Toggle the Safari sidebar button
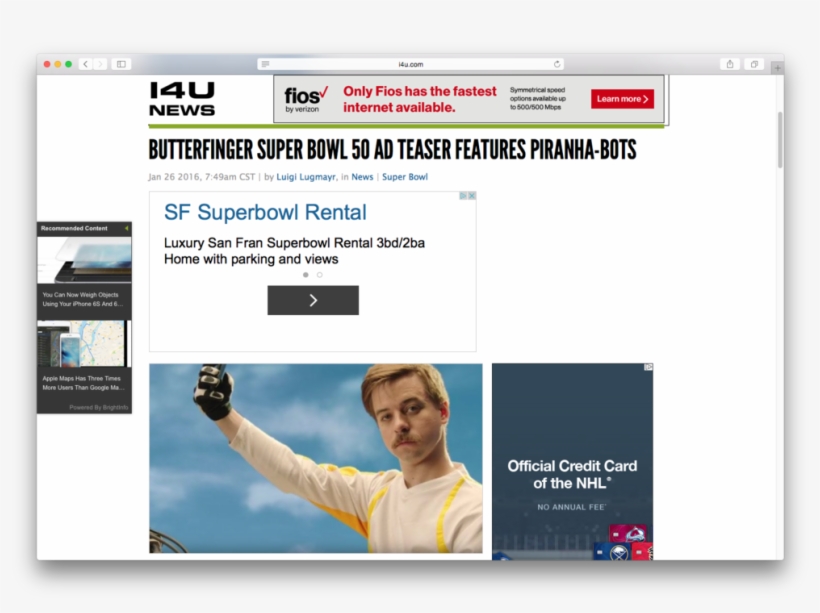Image resolution: width=820 pixels, height=613 pixels. [x=121, y=64]
